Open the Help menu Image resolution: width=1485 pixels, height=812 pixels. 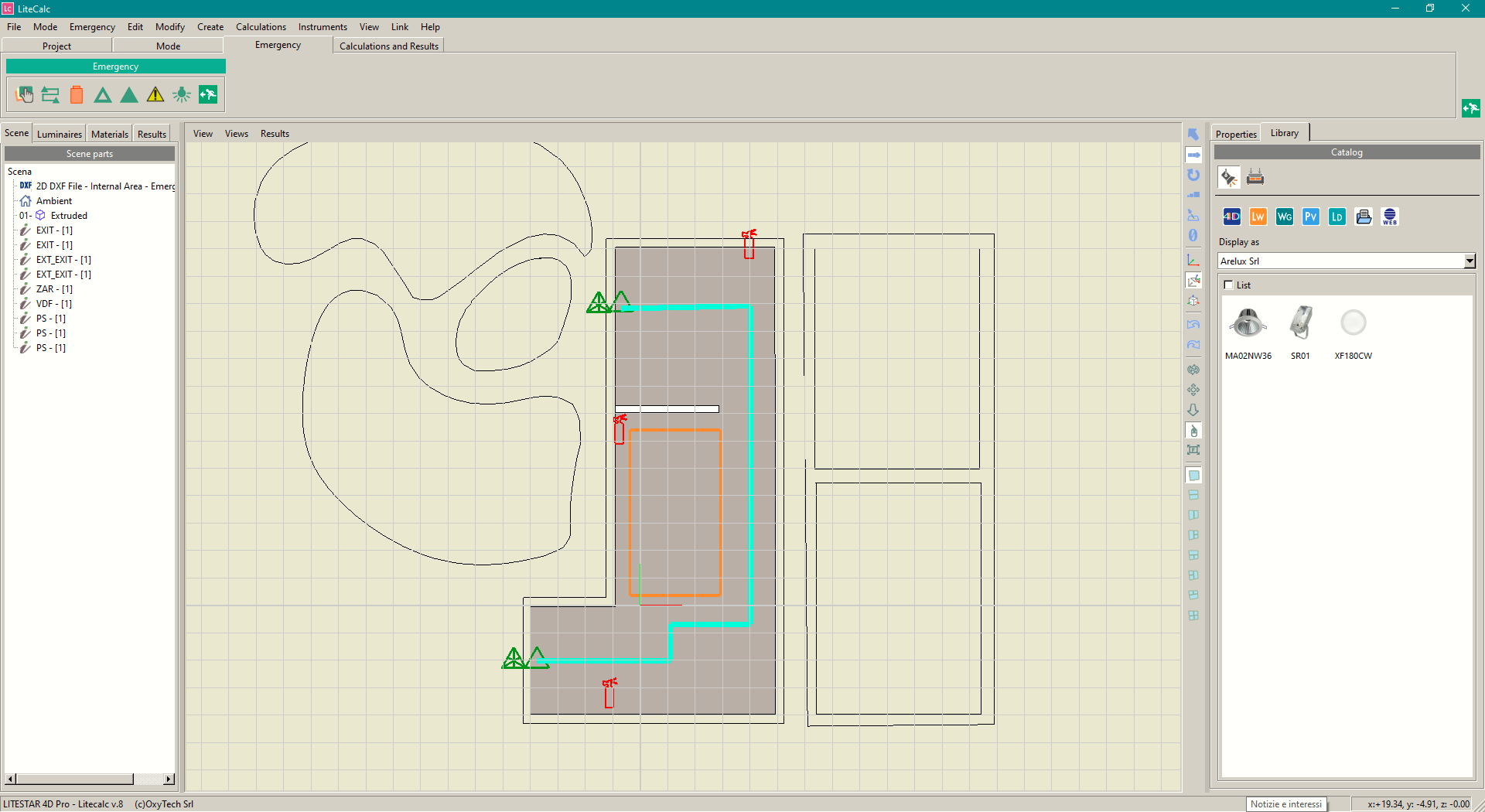tap(430, 27)
